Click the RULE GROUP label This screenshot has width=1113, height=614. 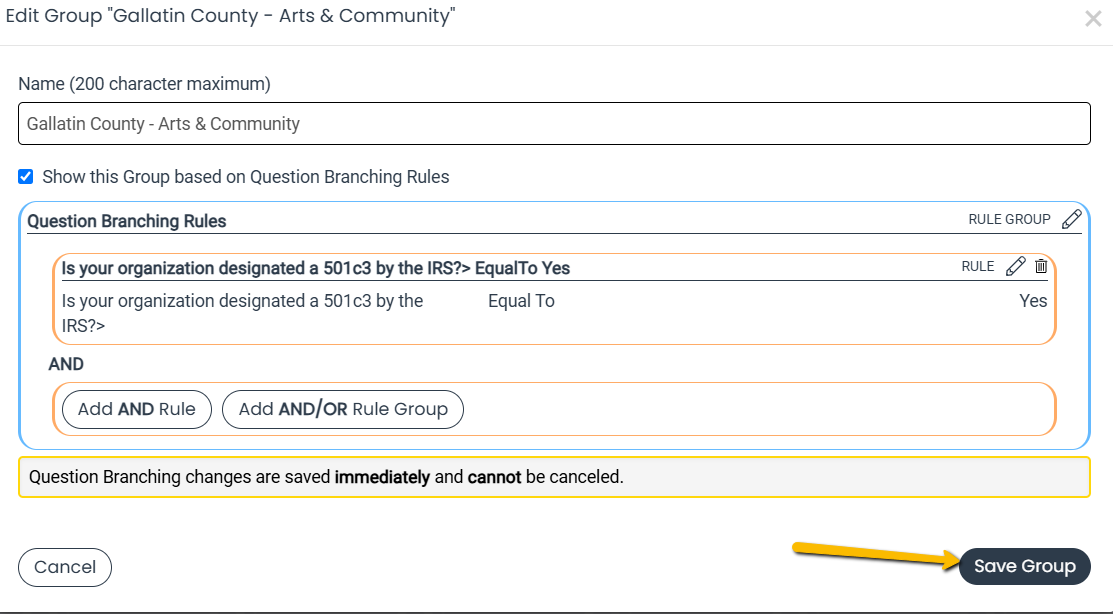[x=1009, y=219]
